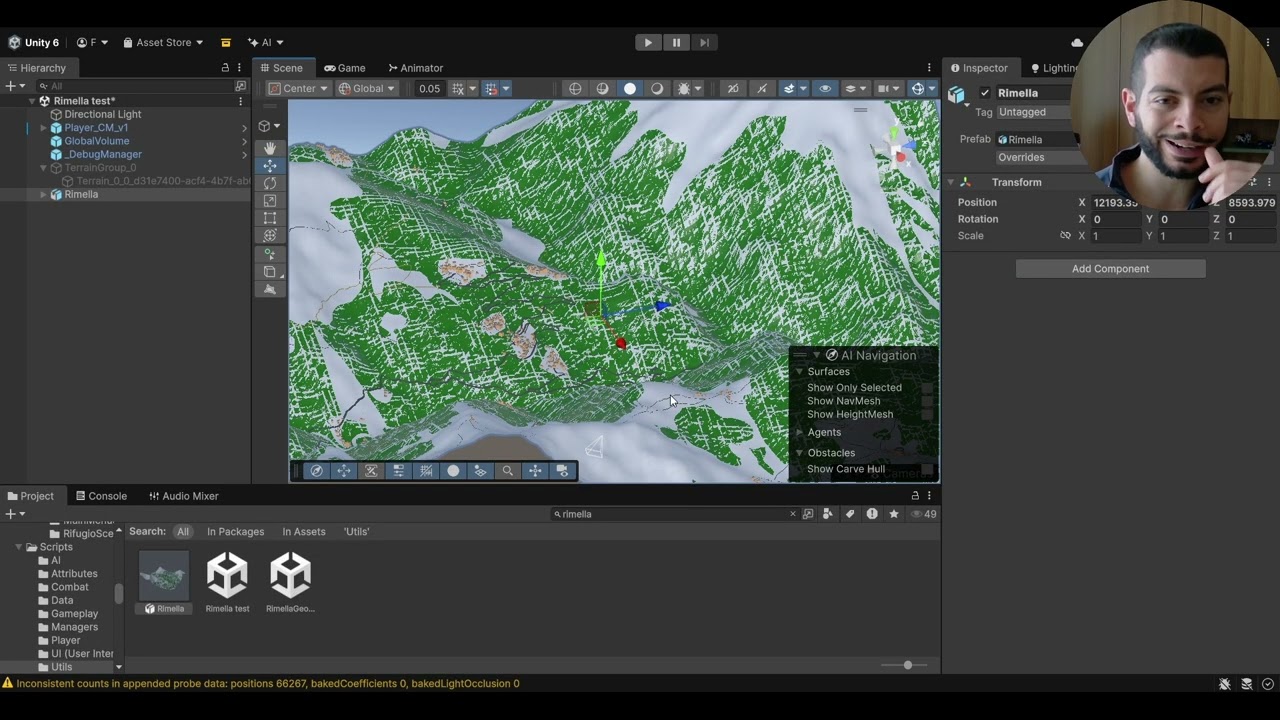Switch to the Game tab
The height and width of the screenshot is (720, 1280).
click(x=344, y=68)
